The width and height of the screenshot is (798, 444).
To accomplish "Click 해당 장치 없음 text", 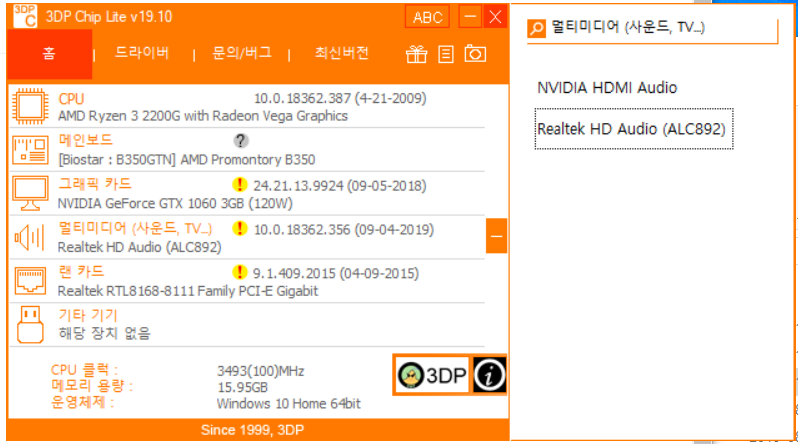I will click(x=104, y=334).
